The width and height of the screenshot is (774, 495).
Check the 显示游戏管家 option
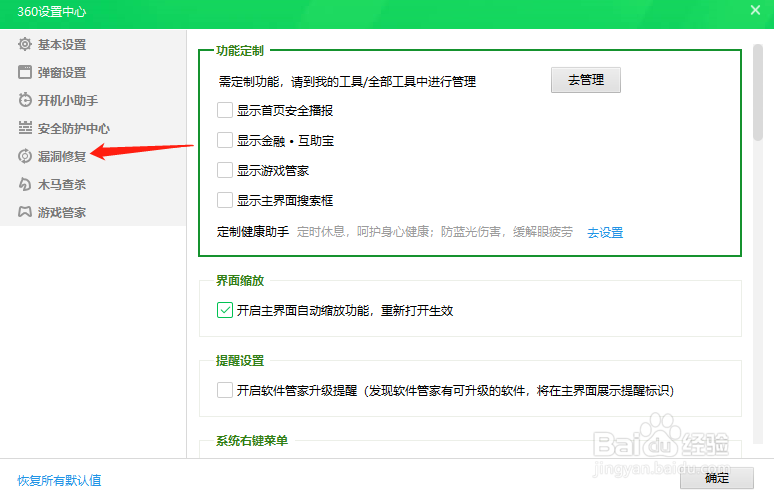[225, 170]
